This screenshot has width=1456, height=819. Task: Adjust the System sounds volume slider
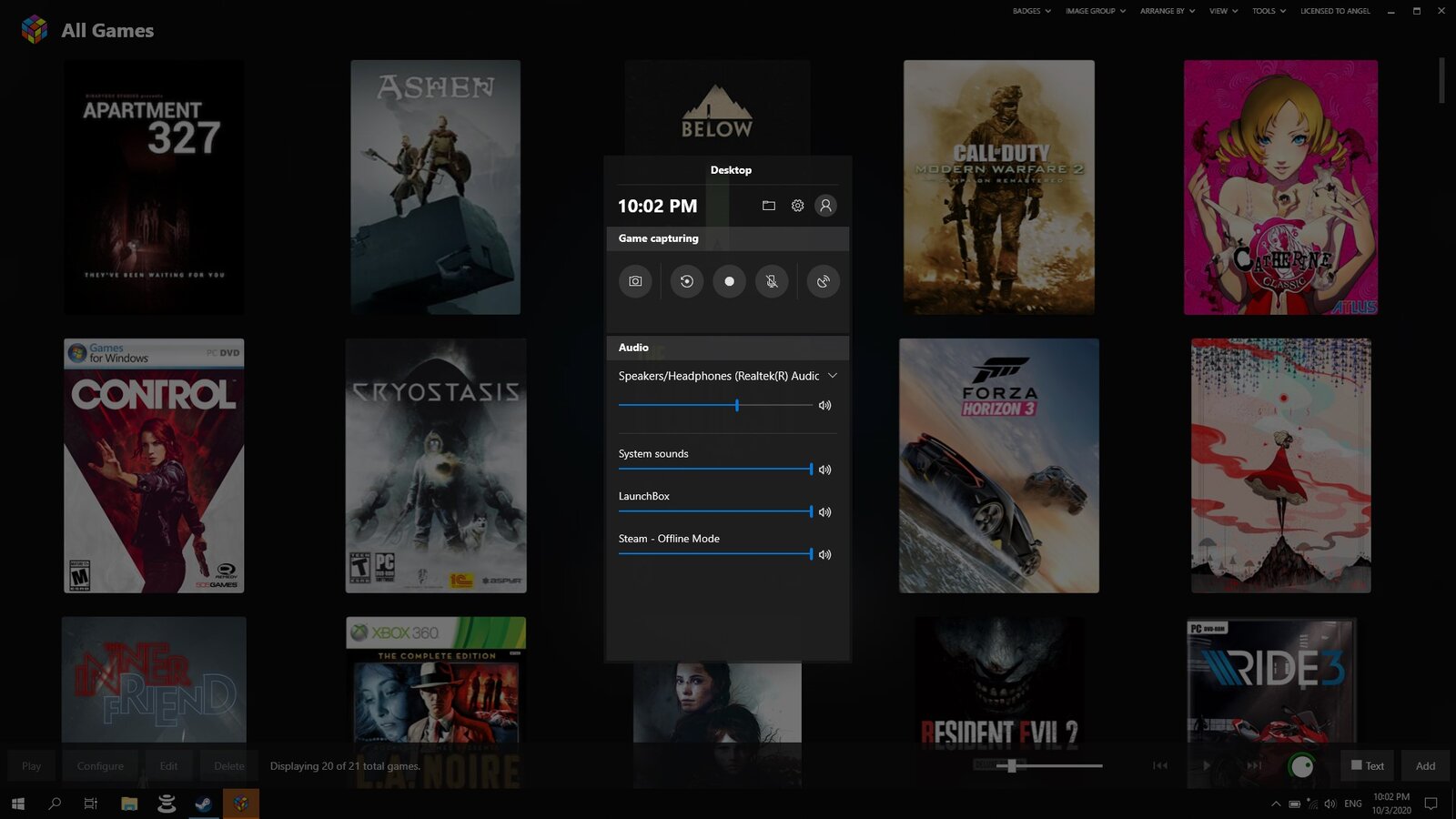tap(715, 470)
